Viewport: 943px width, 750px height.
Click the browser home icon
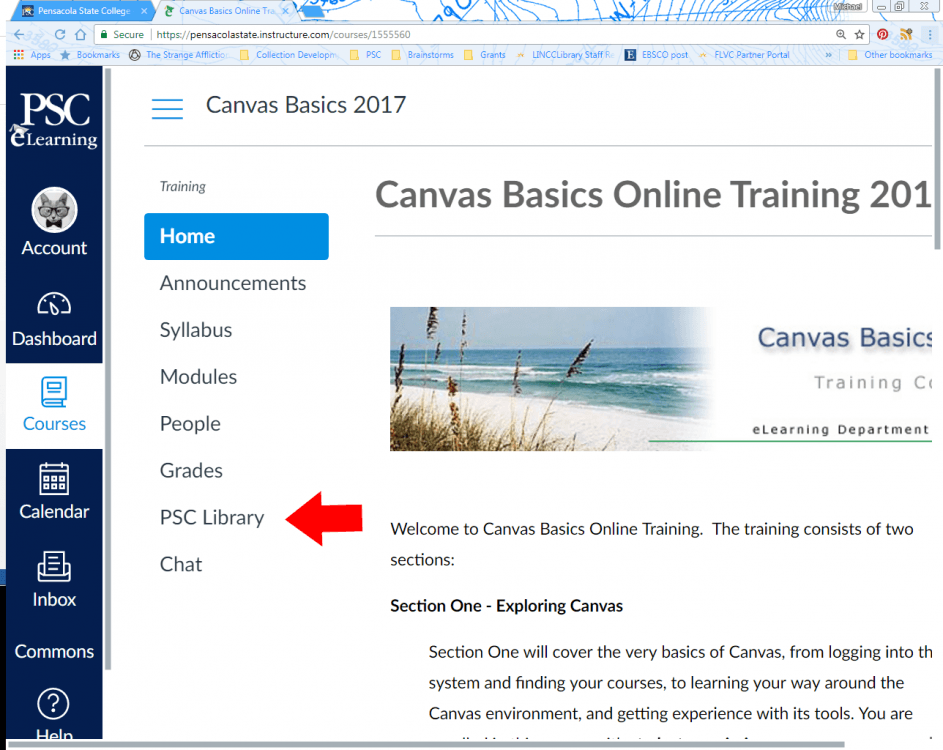coord(81,34)
